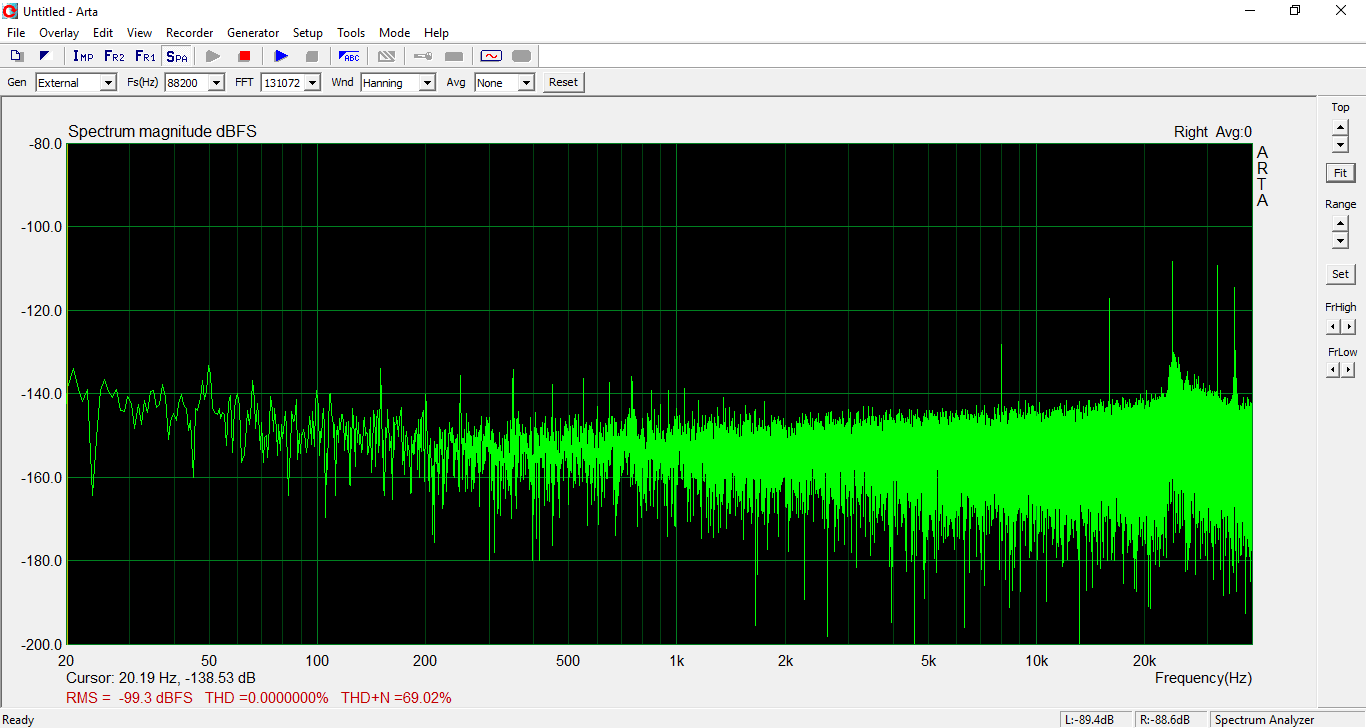Open the Wnd window dropdown showing Hanning
This screenshot has width=1366, height=728.
398,83
